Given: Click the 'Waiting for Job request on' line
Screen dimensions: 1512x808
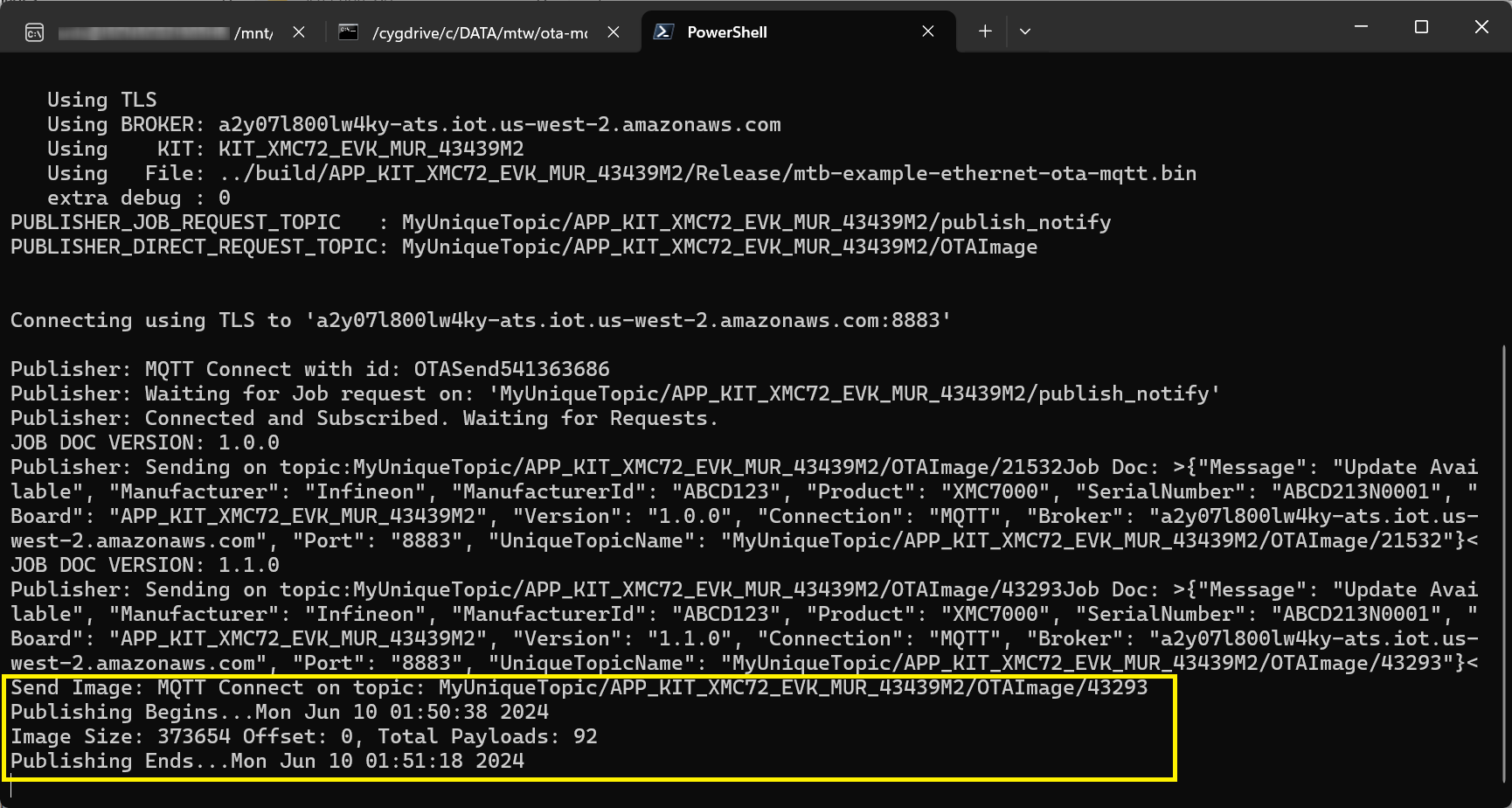Looking at the screenshot, I should coord(615,394).
